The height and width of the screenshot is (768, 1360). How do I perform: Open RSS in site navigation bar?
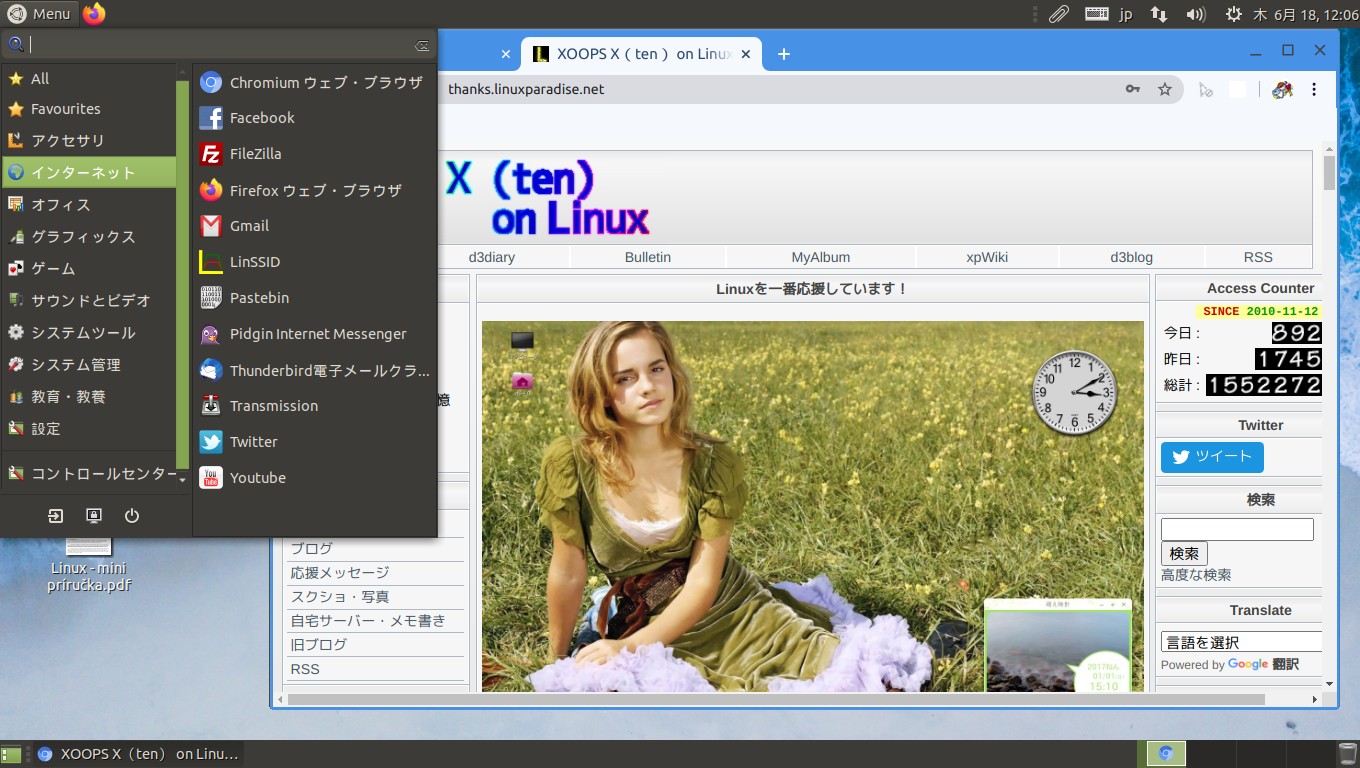point(1258,257)
